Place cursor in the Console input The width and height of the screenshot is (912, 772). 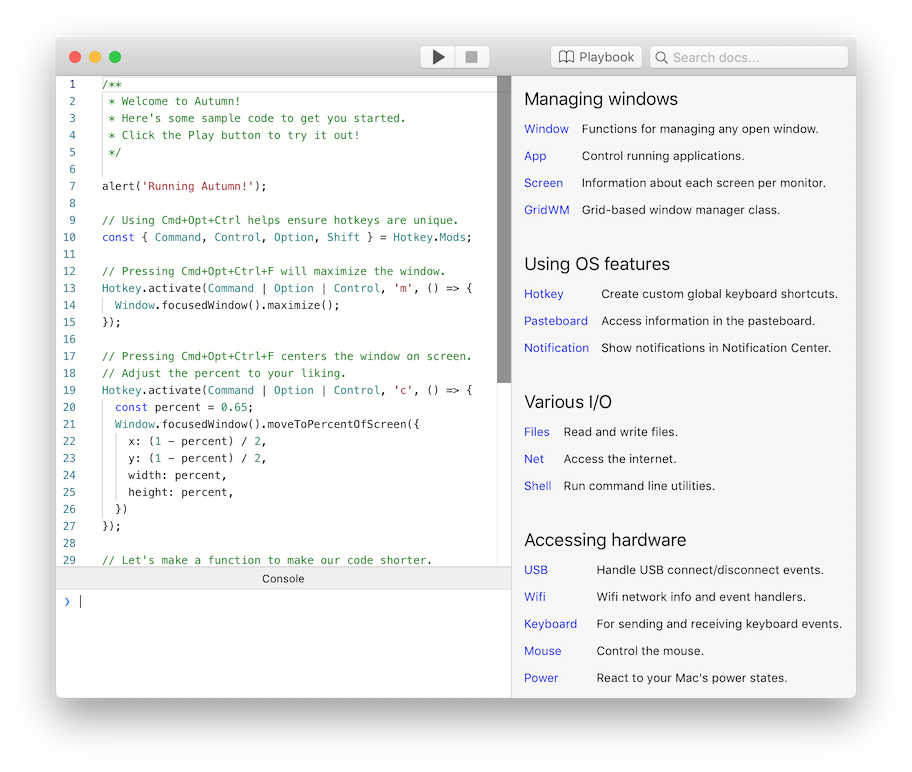pos(291,602)
